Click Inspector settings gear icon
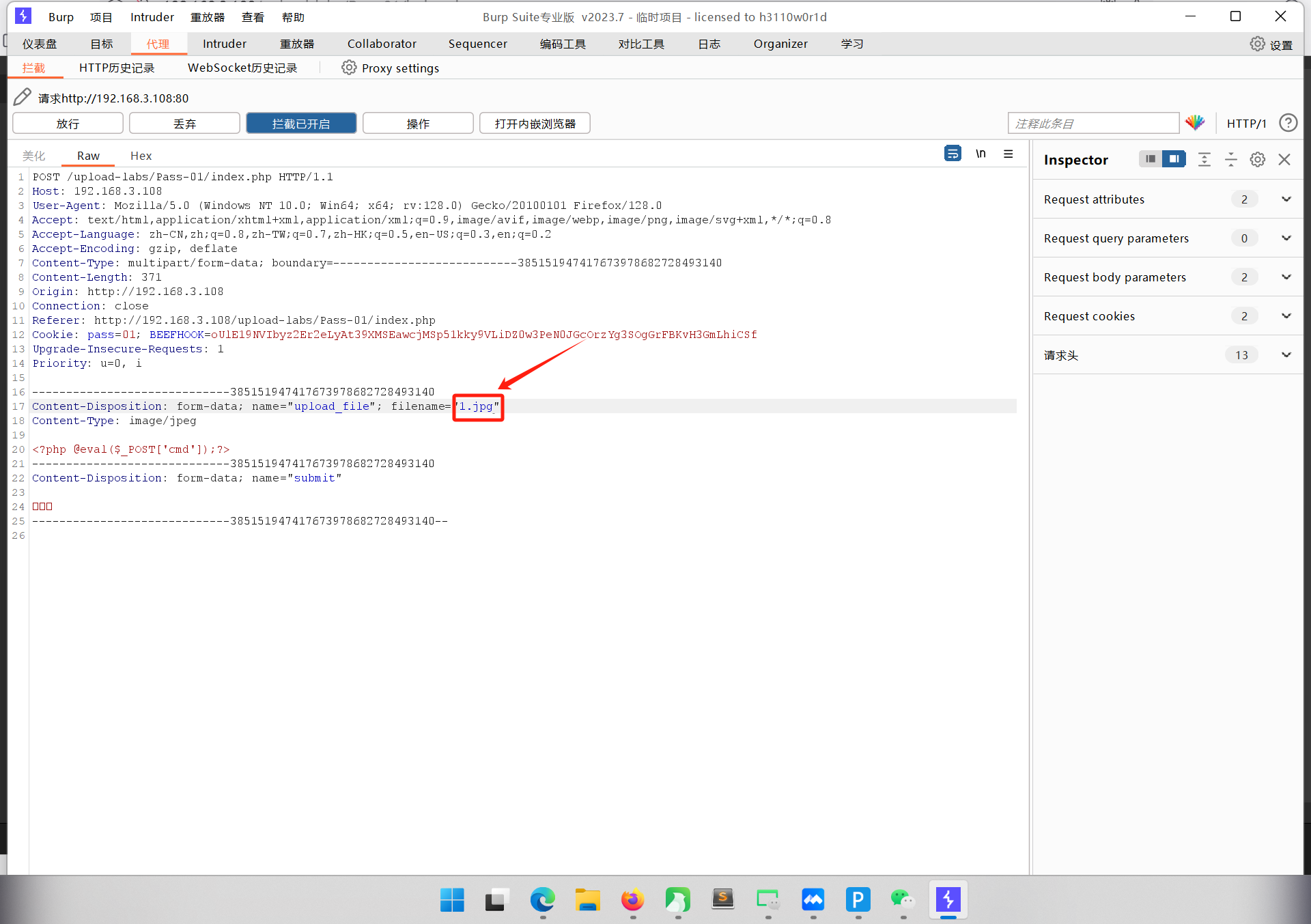Screen dimensions: 1311x924 pos(1257,160)
